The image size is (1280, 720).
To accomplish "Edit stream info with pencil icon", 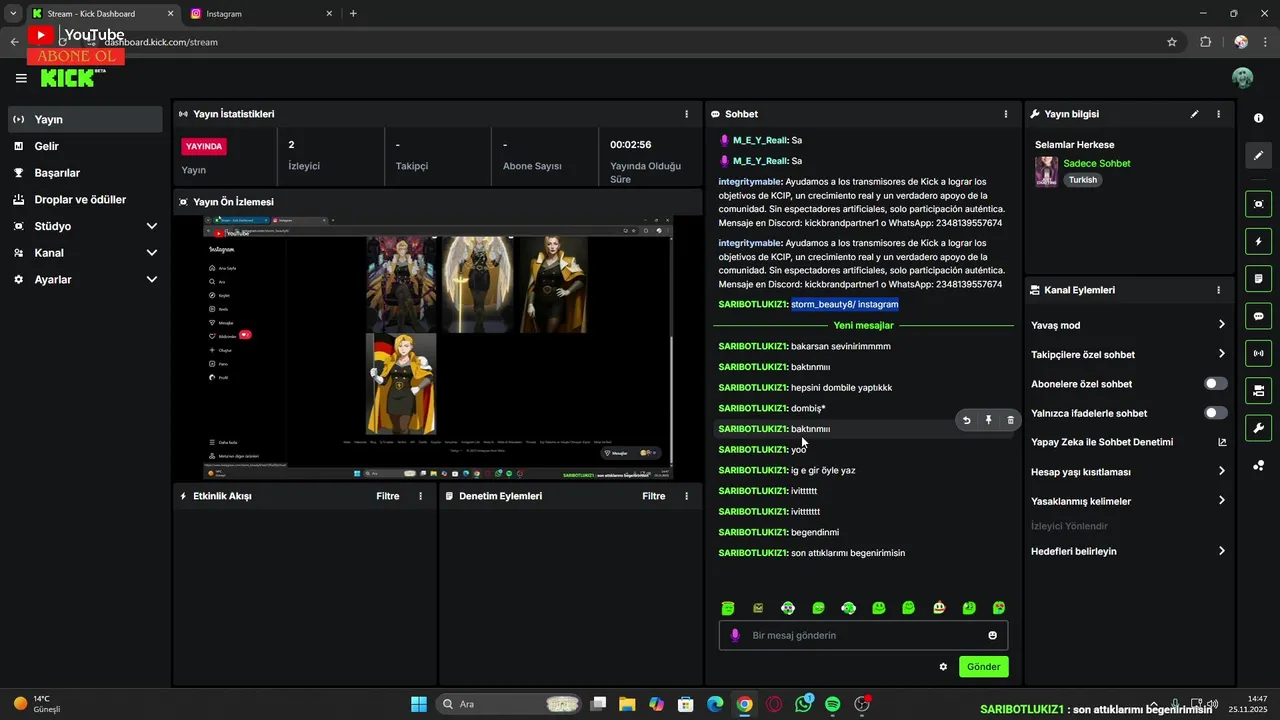I will tap(1194, 114).
